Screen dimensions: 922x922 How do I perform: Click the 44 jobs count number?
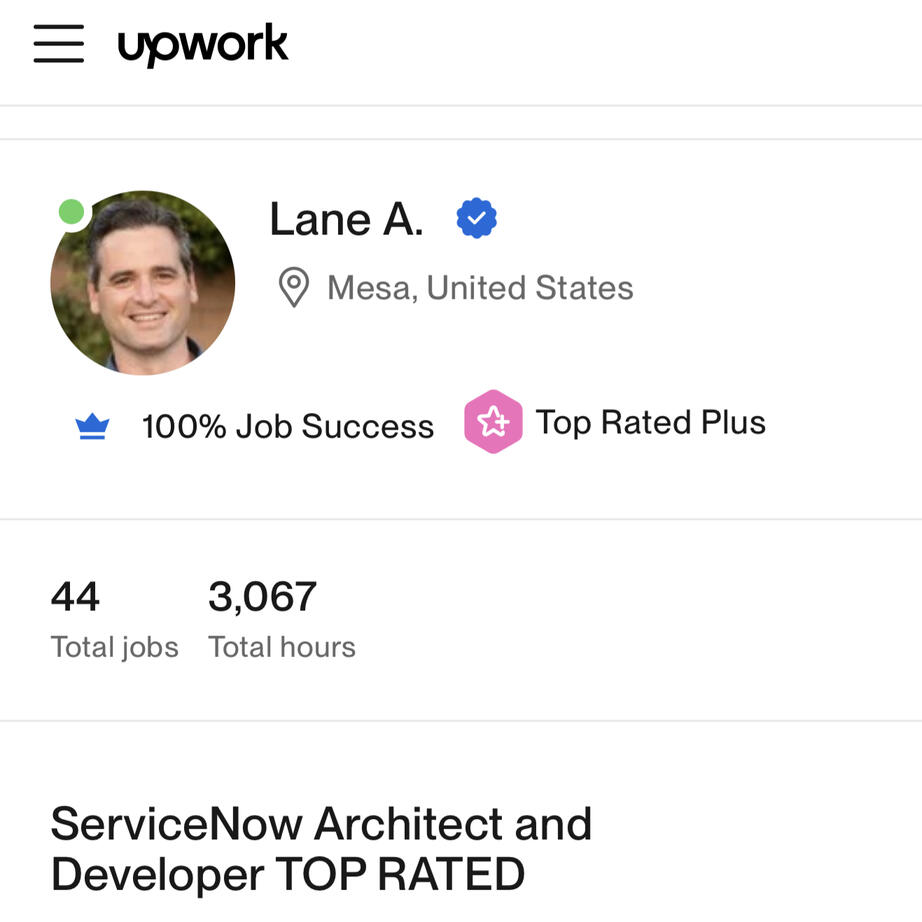point(75,597)
